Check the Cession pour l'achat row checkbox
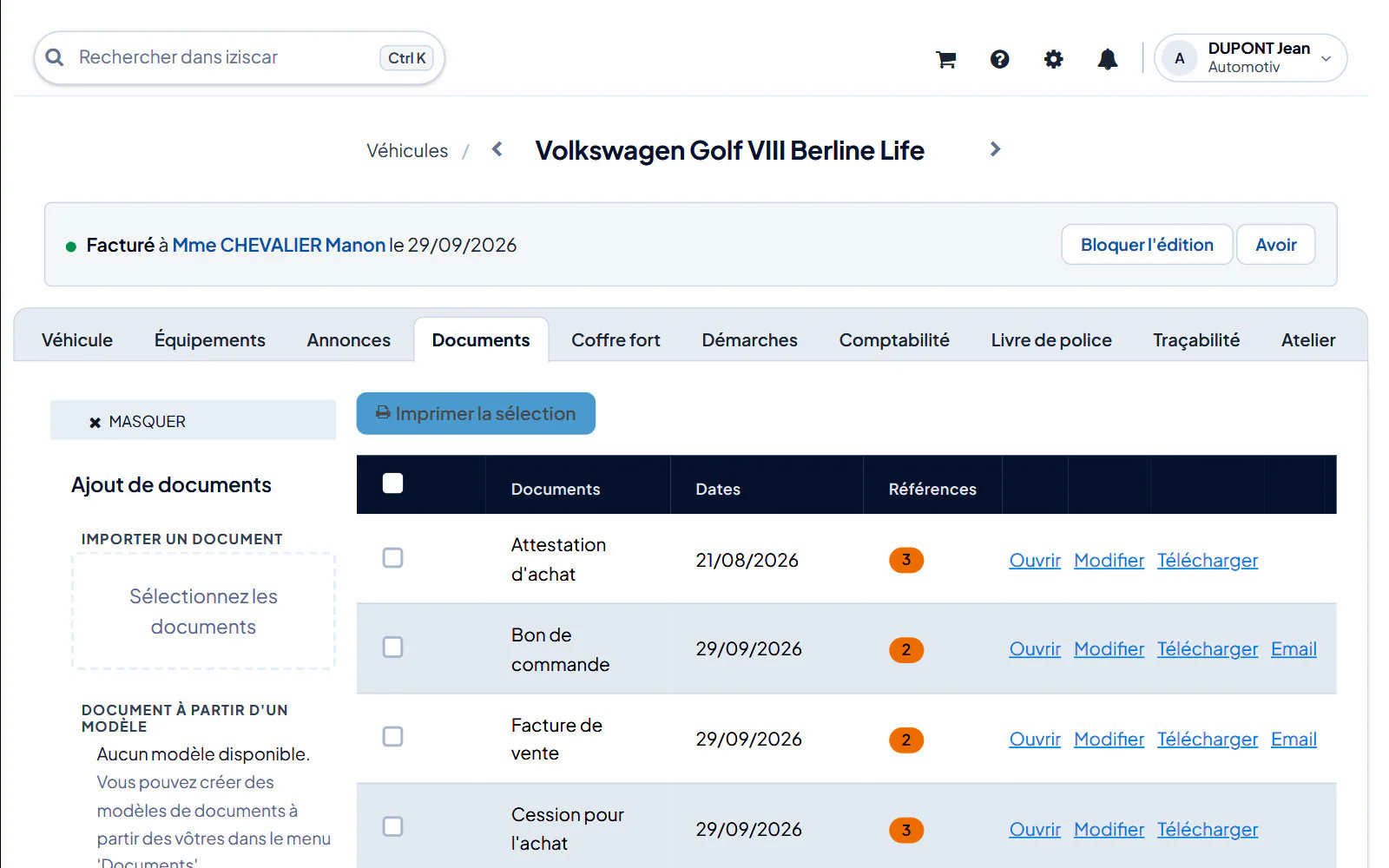 [x=392, y=826]
